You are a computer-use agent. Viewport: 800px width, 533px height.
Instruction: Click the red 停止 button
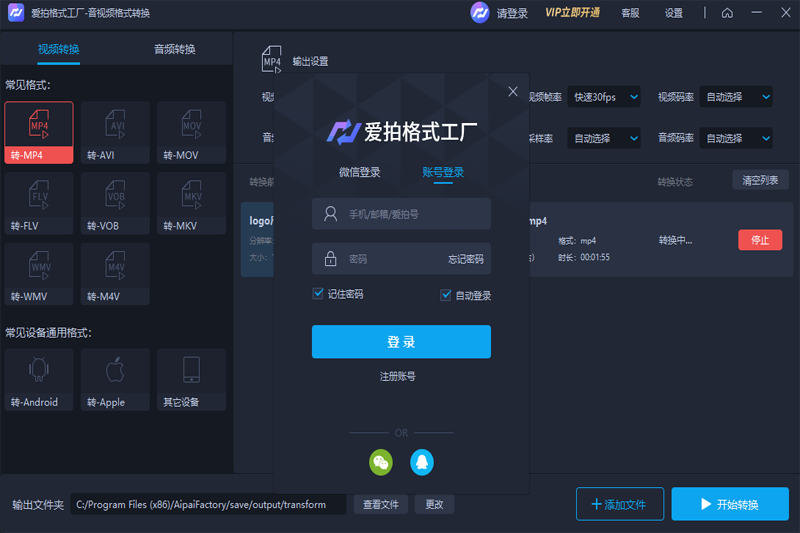pos(760,240)
